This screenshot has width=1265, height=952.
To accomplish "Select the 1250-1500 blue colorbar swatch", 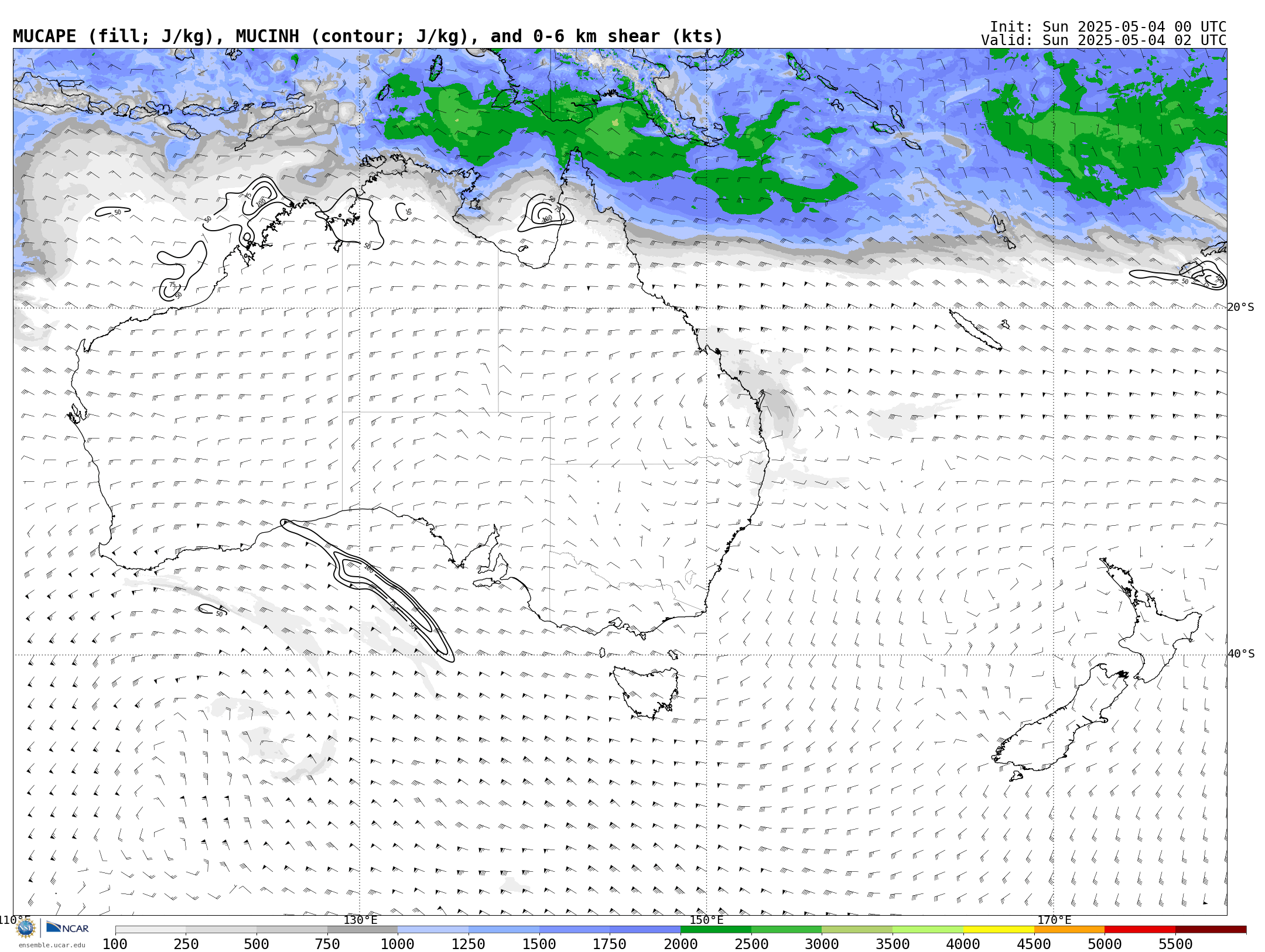I will (504, 930).
